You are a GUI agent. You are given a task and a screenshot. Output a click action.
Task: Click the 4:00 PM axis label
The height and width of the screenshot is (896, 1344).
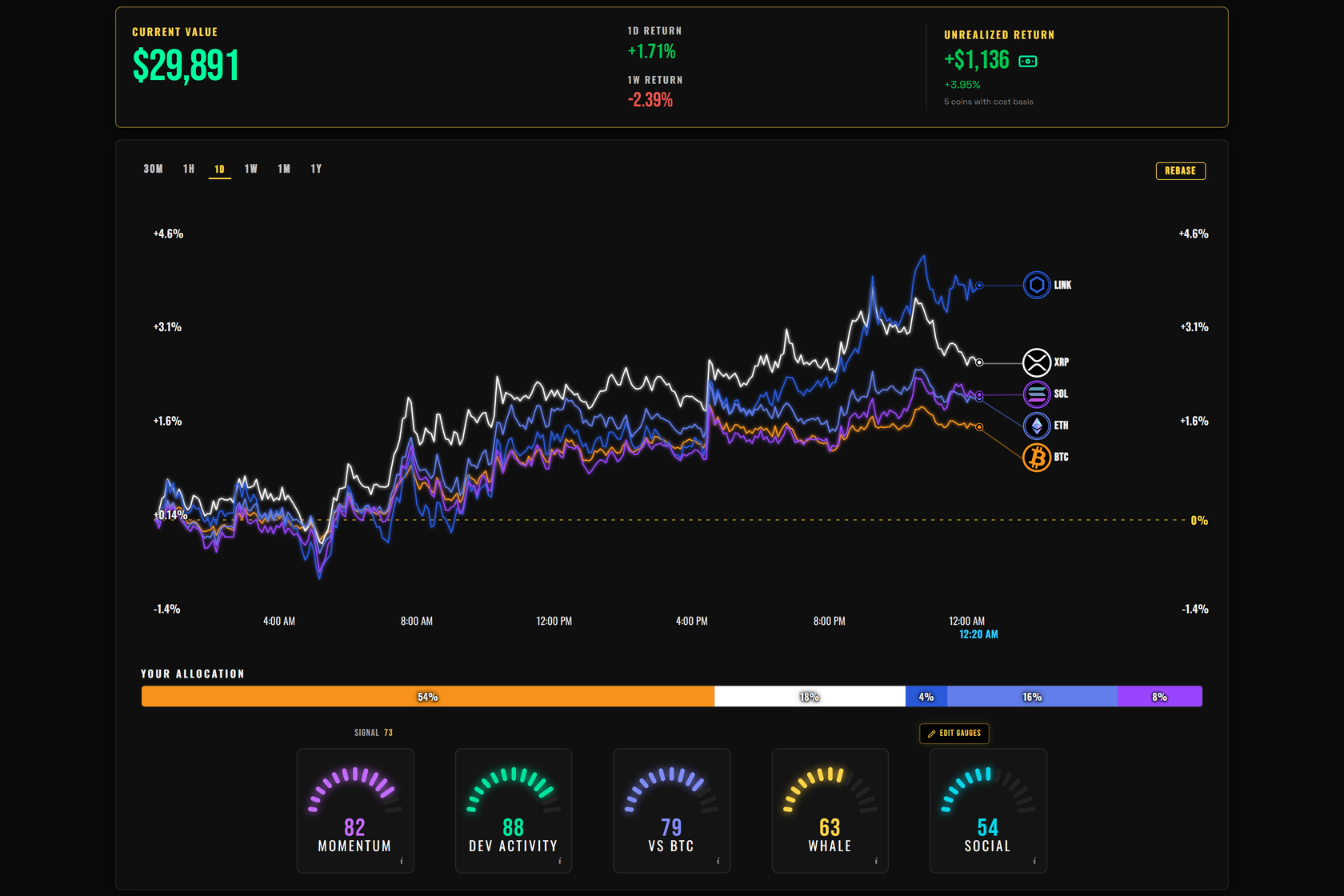692,621
